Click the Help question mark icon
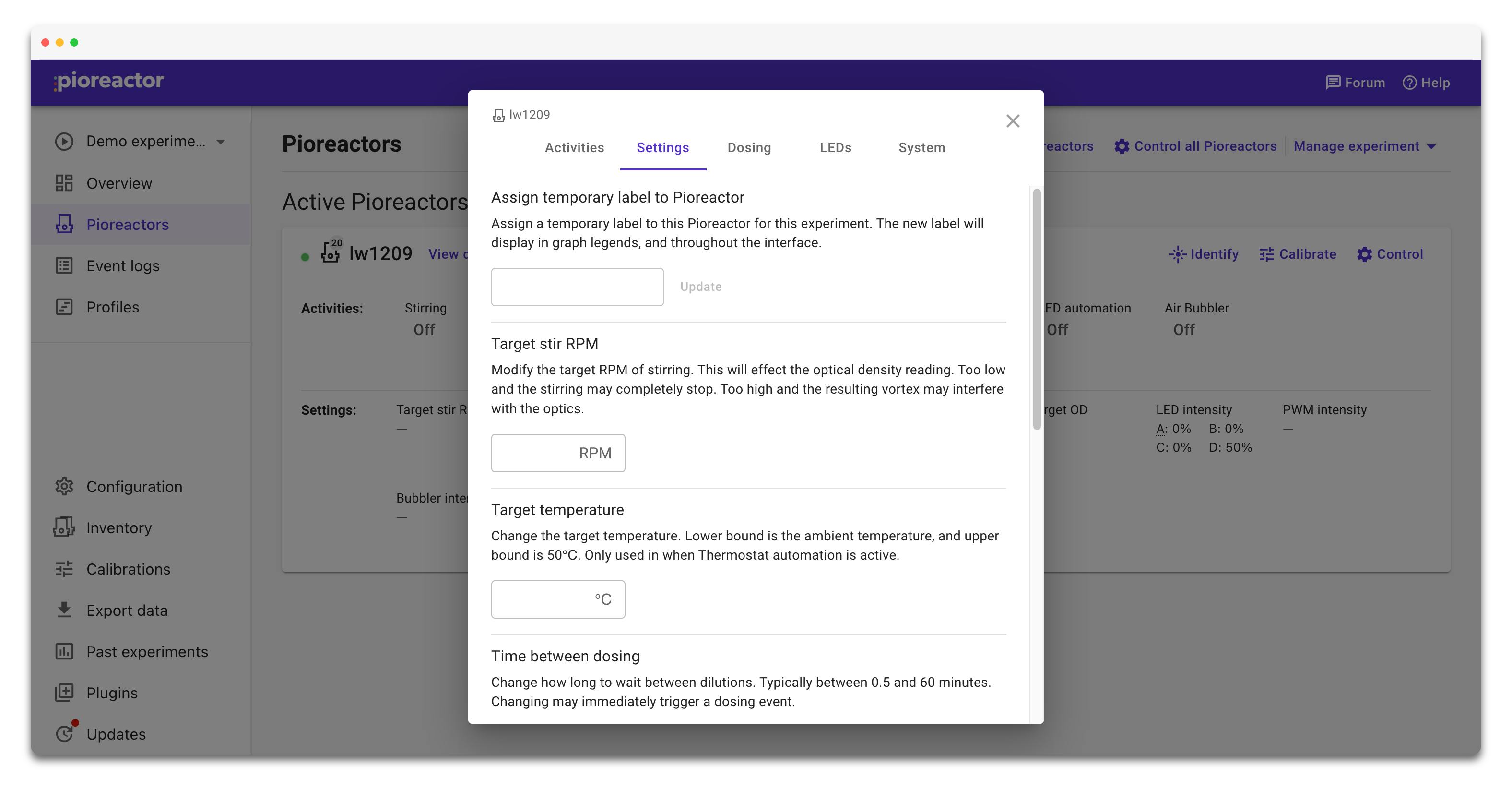 [1409, 83]
